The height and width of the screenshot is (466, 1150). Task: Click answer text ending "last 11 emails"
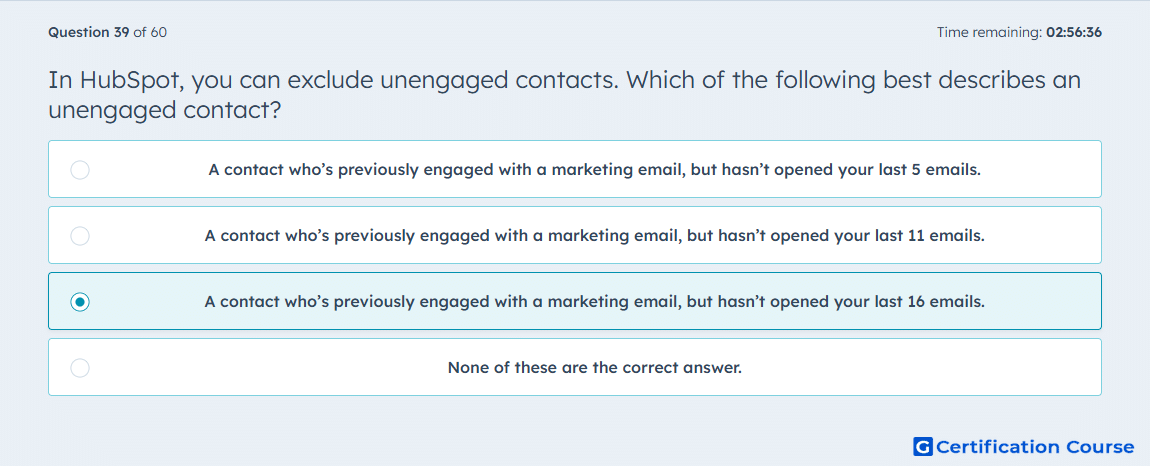coord(595,236)
